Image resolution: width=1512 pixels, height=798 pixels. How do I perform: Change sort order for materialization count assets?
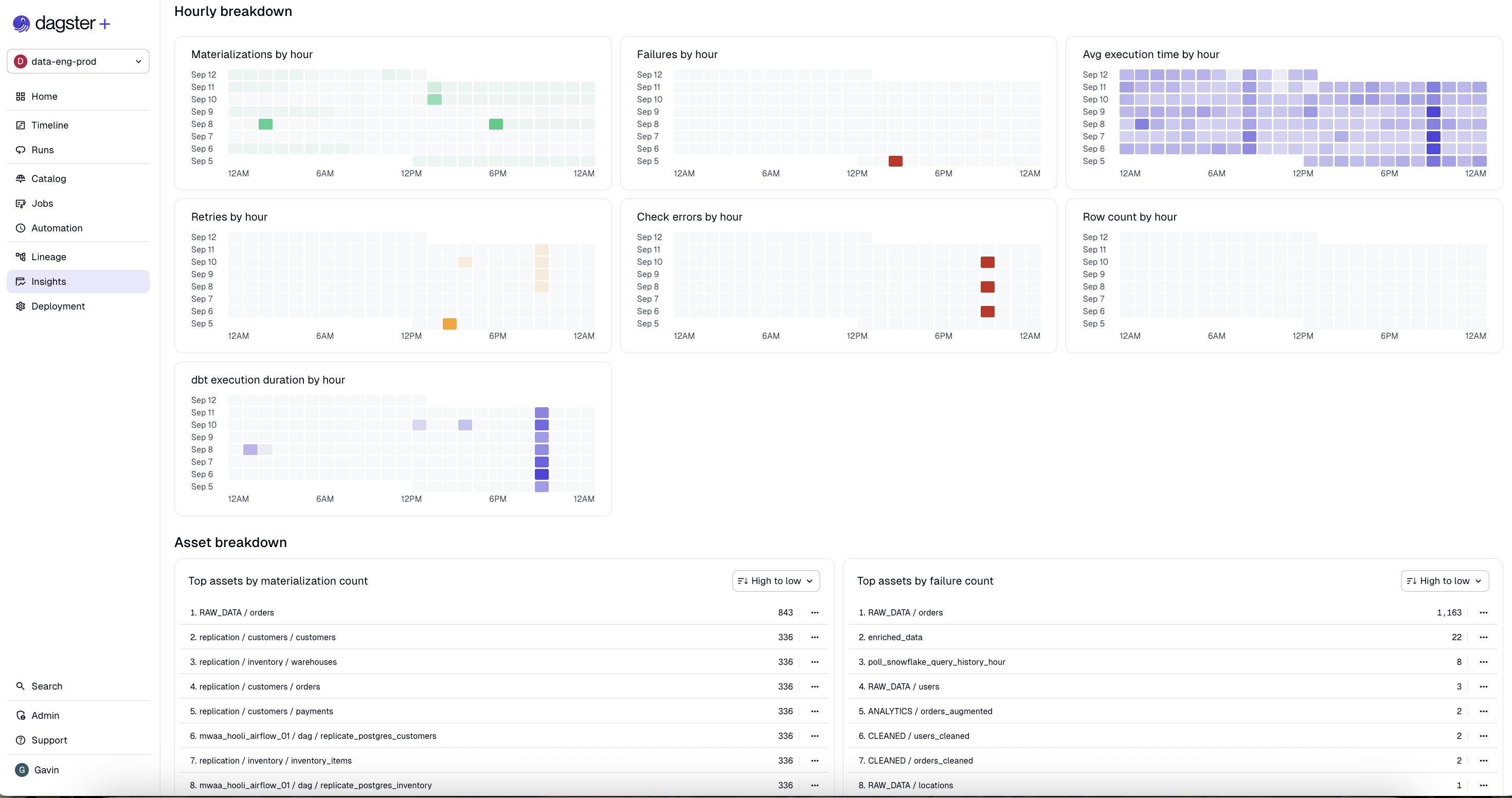coord(776,581)
